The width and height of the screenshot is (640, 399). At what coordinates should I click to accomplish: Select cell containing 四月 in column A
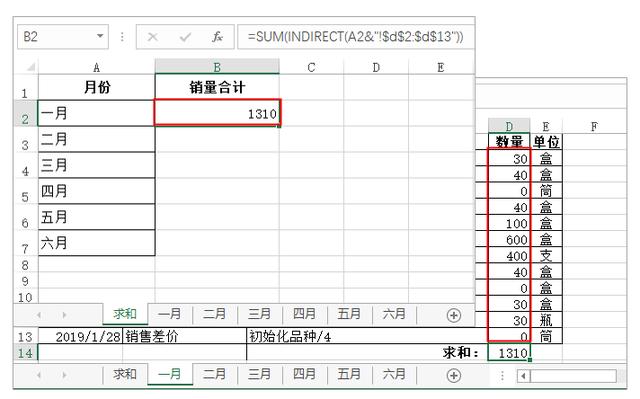pos(96,191)
